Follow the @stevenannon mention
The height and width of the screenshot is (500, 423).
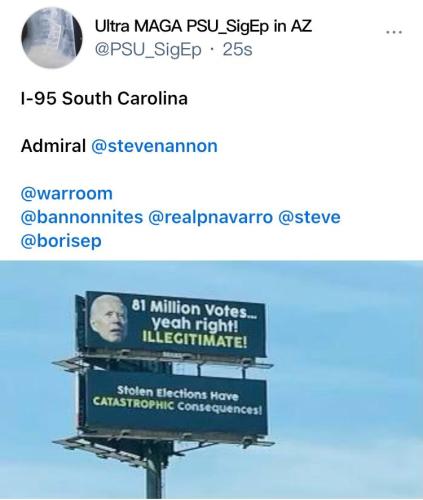click(x=154, y=146)
